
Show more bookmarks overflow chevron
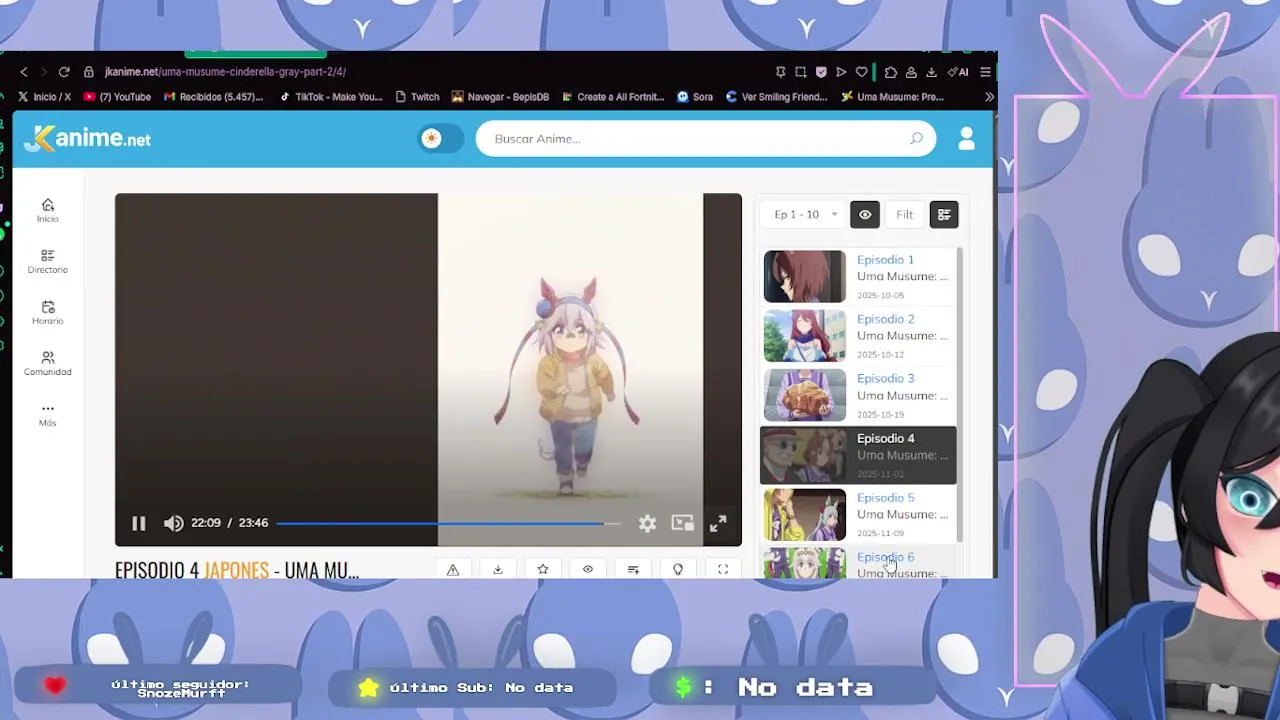tap(989, 97)
